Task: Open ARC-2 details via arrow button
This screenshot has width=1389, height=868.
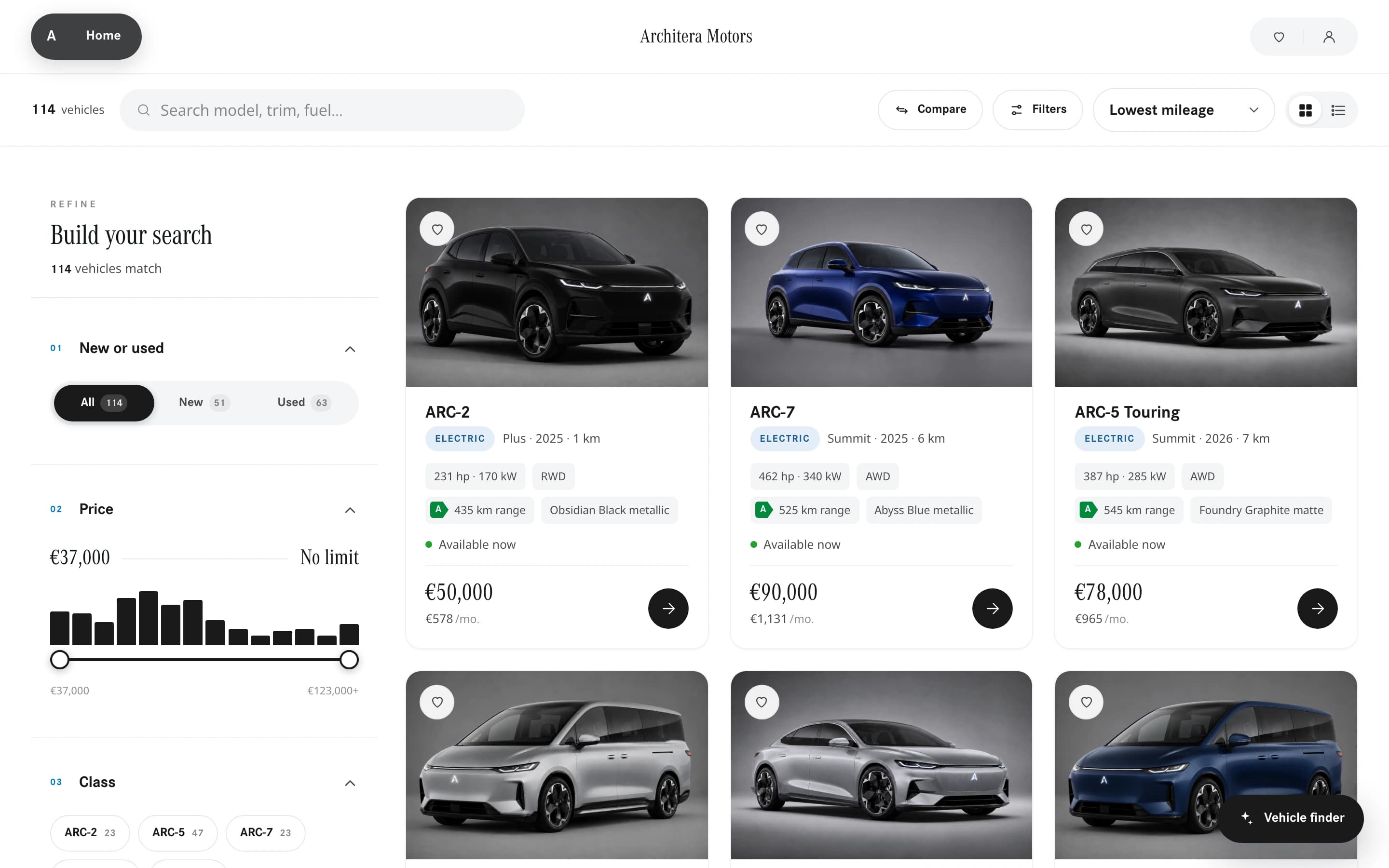Action: pos(668,609)
